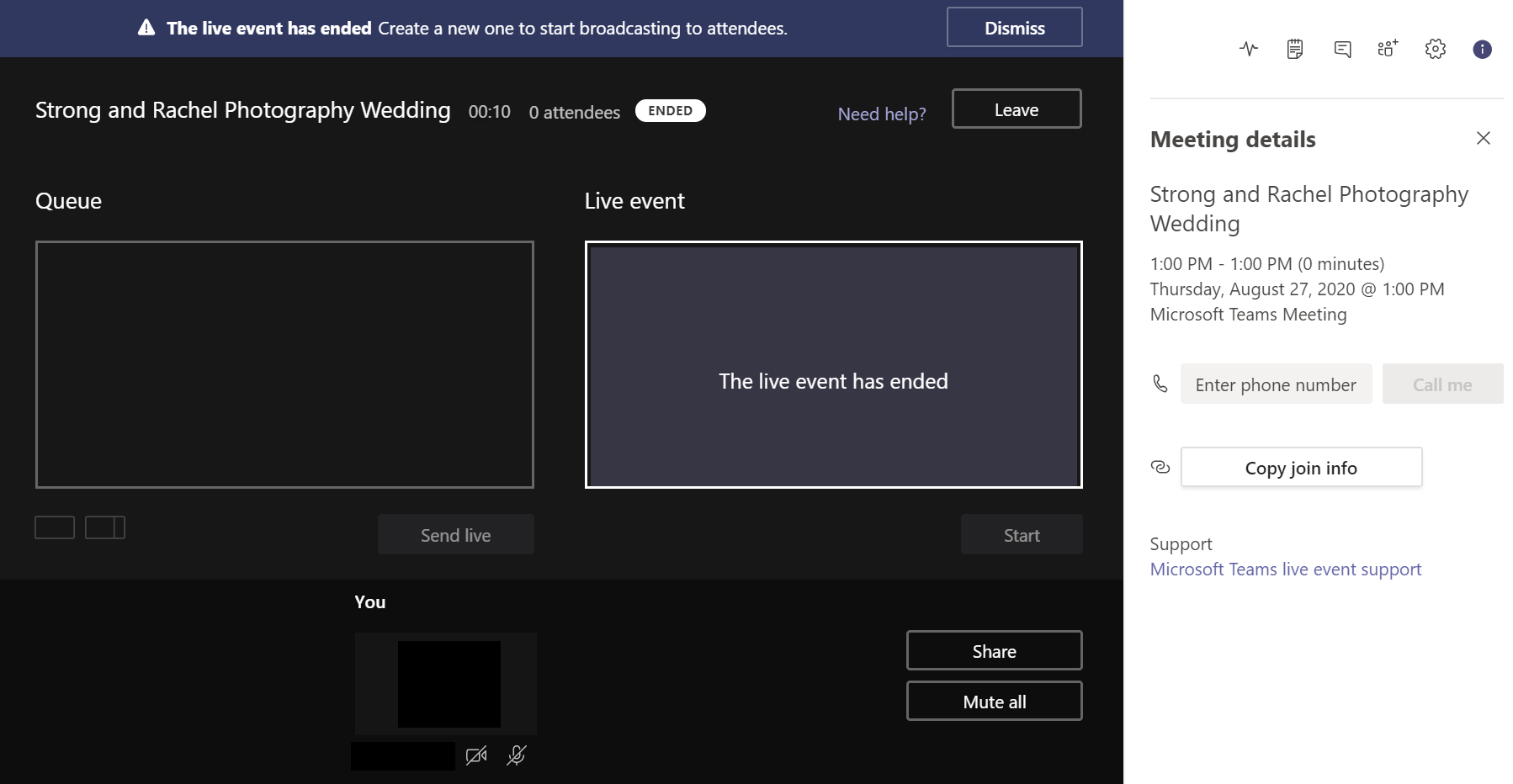Leave the live event
The image size is (1513, 784).
coord(1017,109)
